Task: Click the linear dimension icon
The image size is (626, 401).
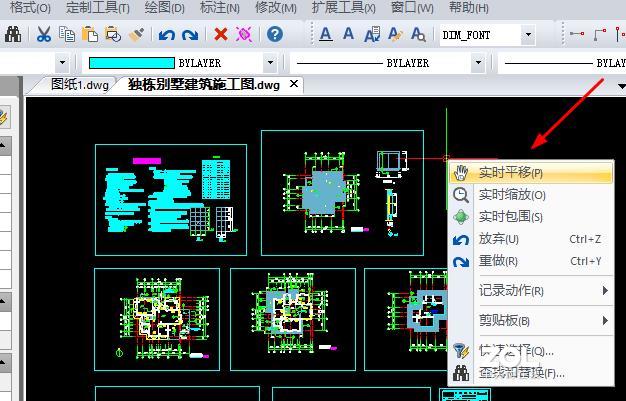Action: (x=577, y=34)
